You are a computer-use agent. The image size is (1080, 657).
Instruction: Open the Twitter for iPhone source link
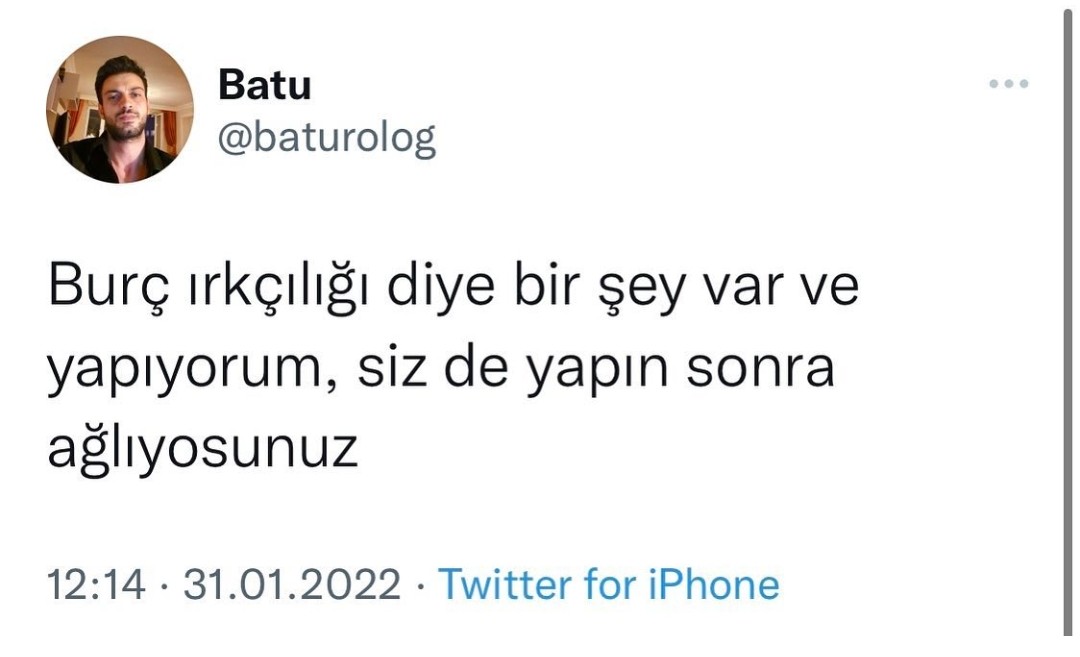[608, 584]
